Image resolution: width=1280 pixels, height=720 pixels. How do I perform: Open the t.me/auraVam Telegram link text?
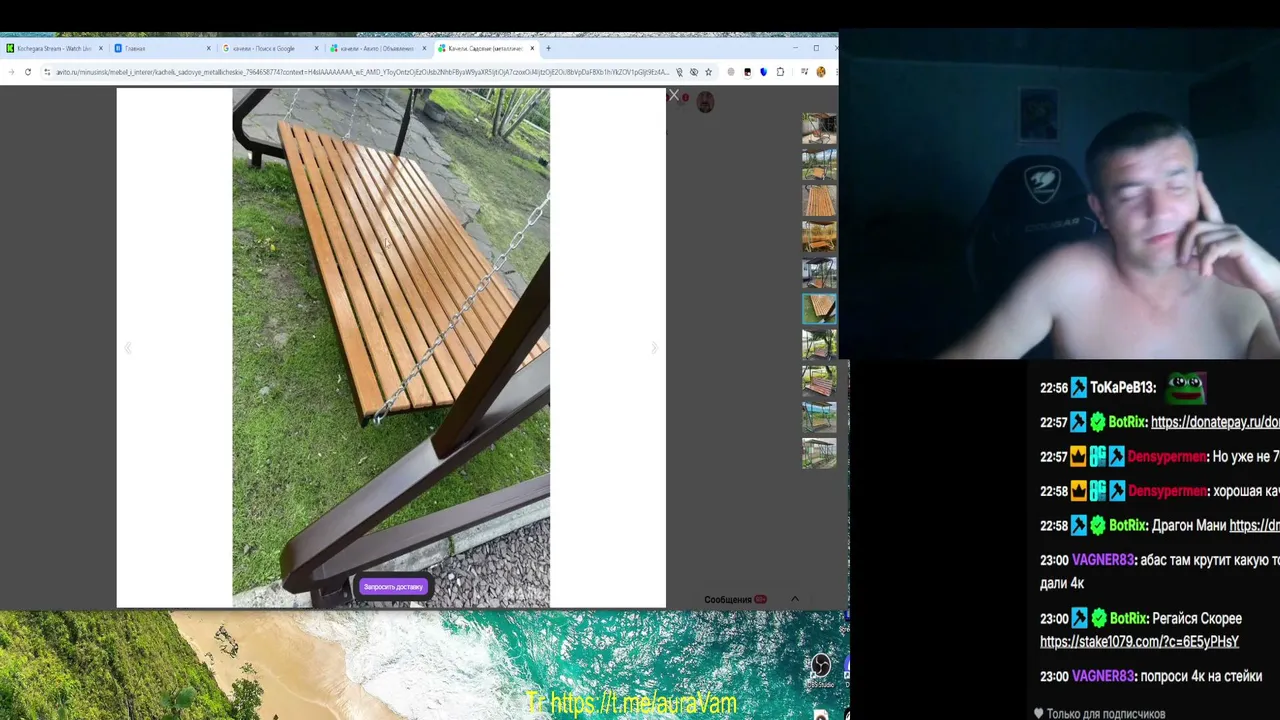(644, 704)
